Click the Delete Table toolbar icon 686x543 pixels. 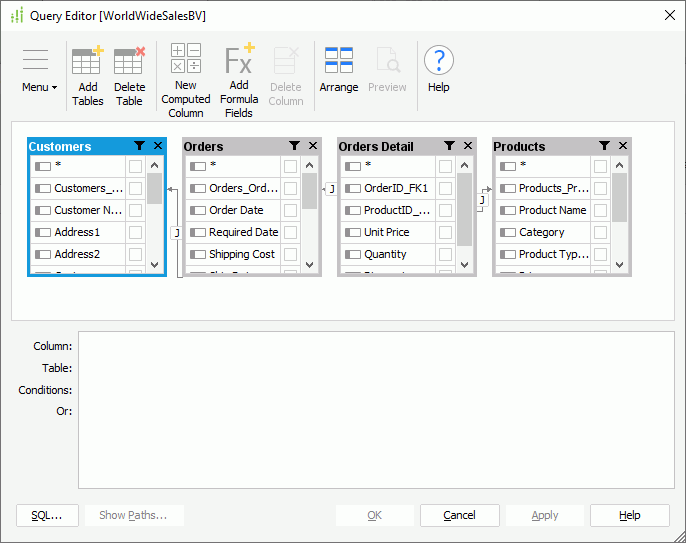tap(129, 62)
